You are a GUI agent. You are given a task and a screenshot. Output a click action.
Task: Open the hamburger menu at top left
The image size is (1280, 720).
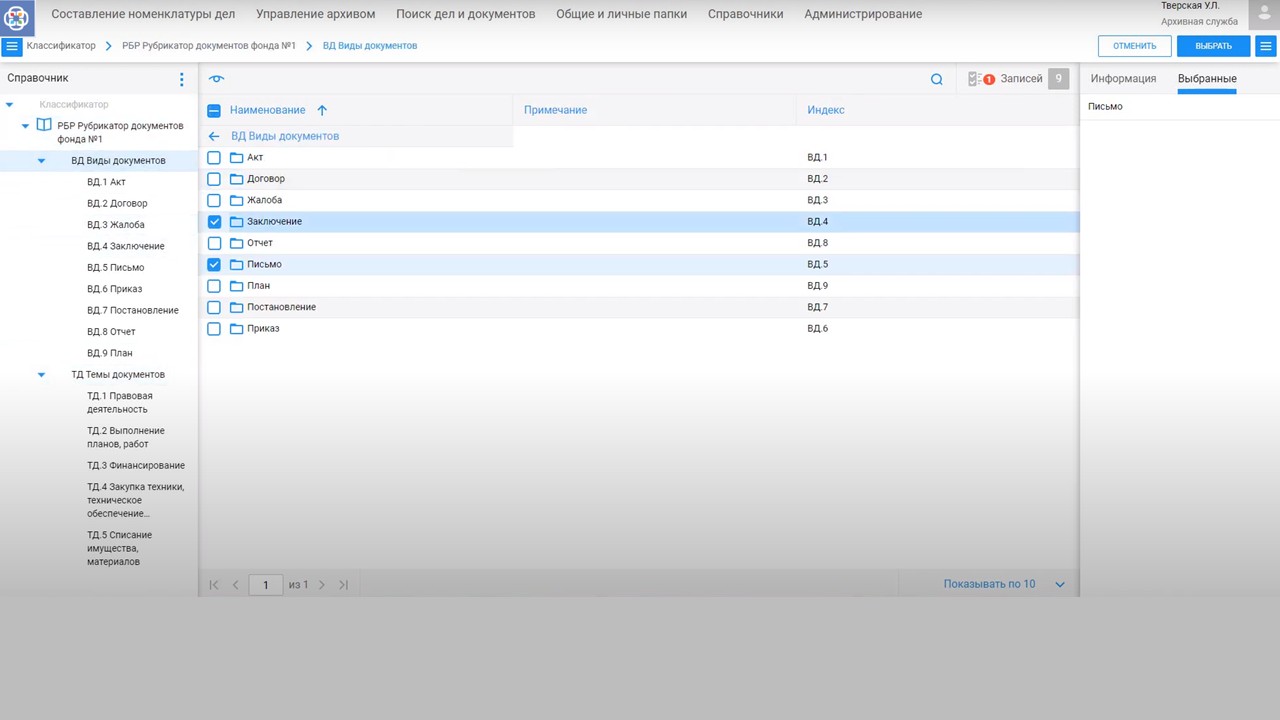click(x=12, y=46)
